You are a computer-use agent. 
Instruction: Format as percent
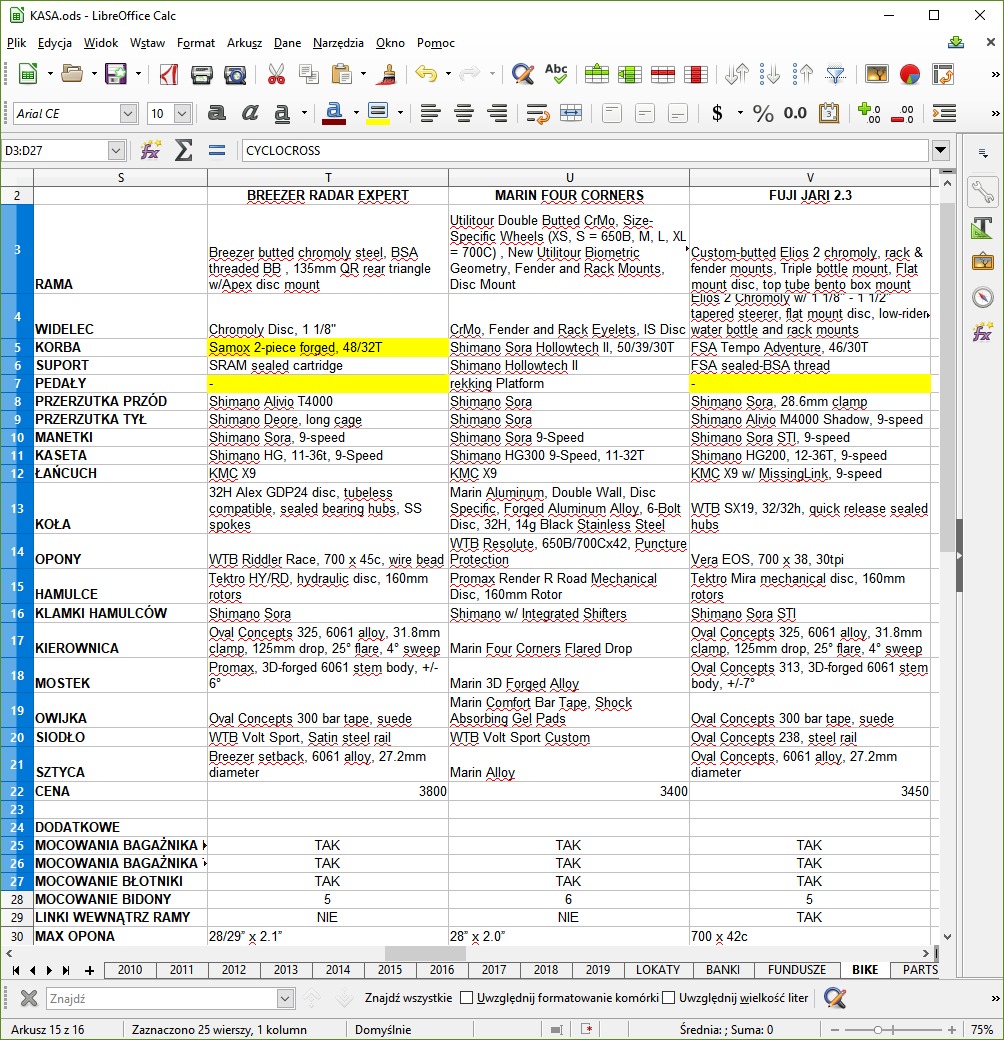tap(763, 113)
